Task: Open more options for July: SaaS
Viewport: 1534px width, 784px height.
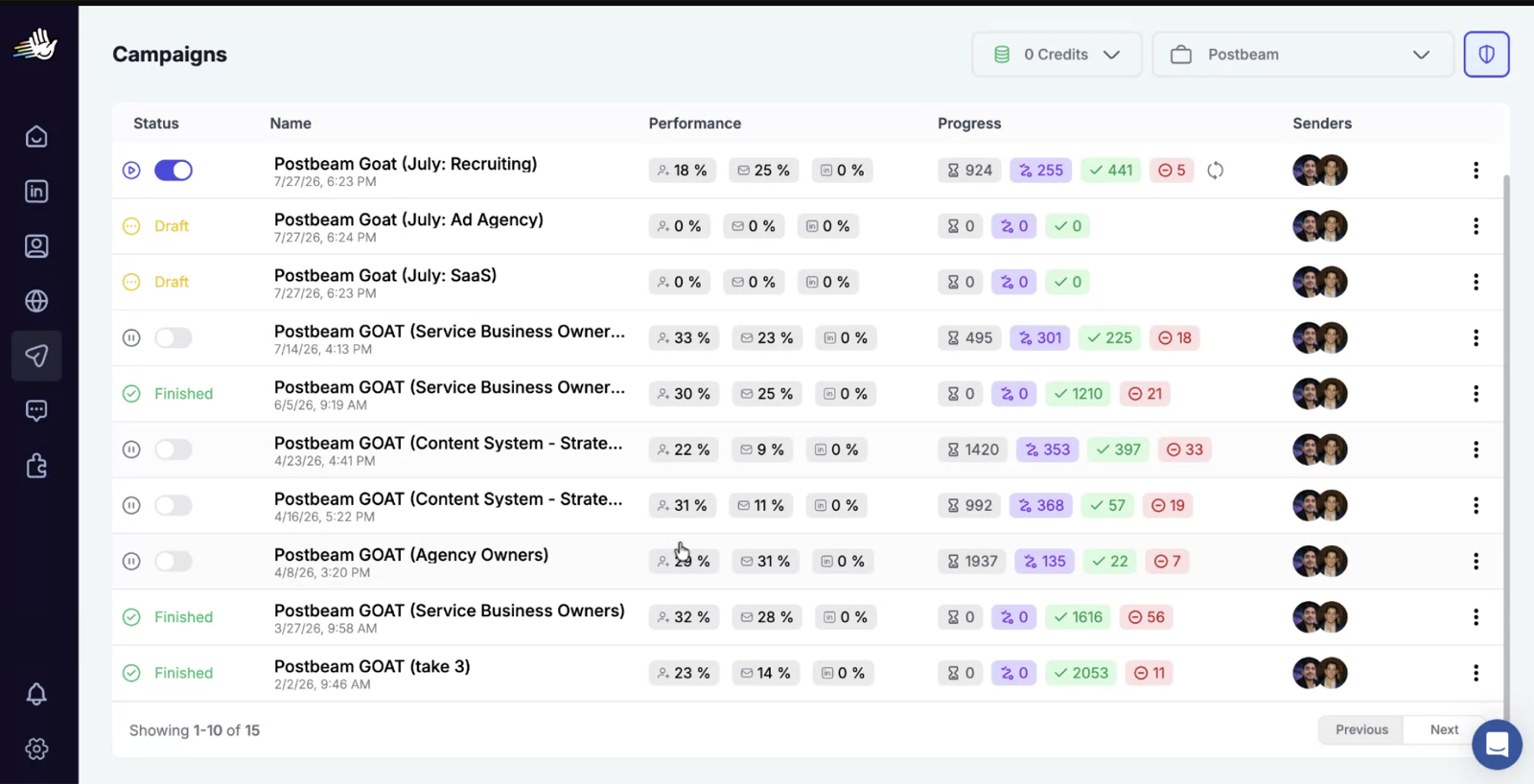Action: coord(1476,282)
